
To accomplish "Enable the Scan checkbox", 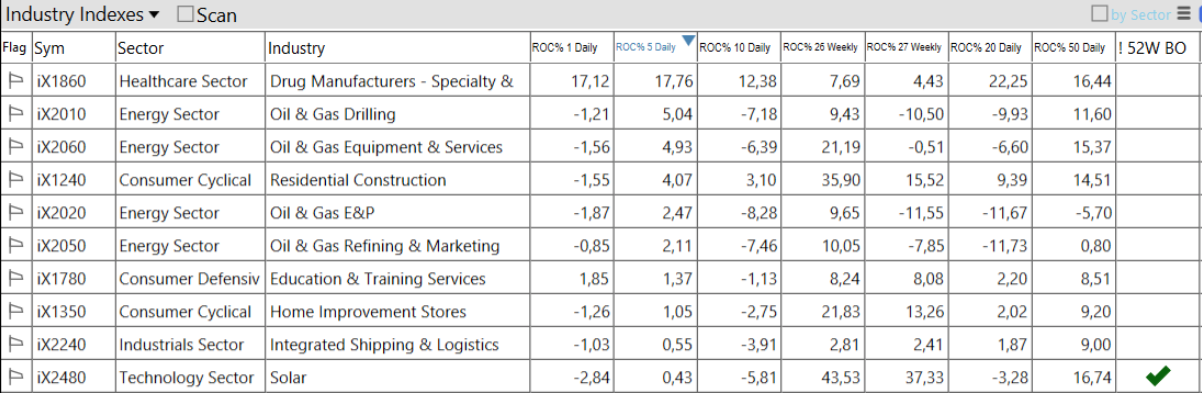I will click(x=185, y=15).
